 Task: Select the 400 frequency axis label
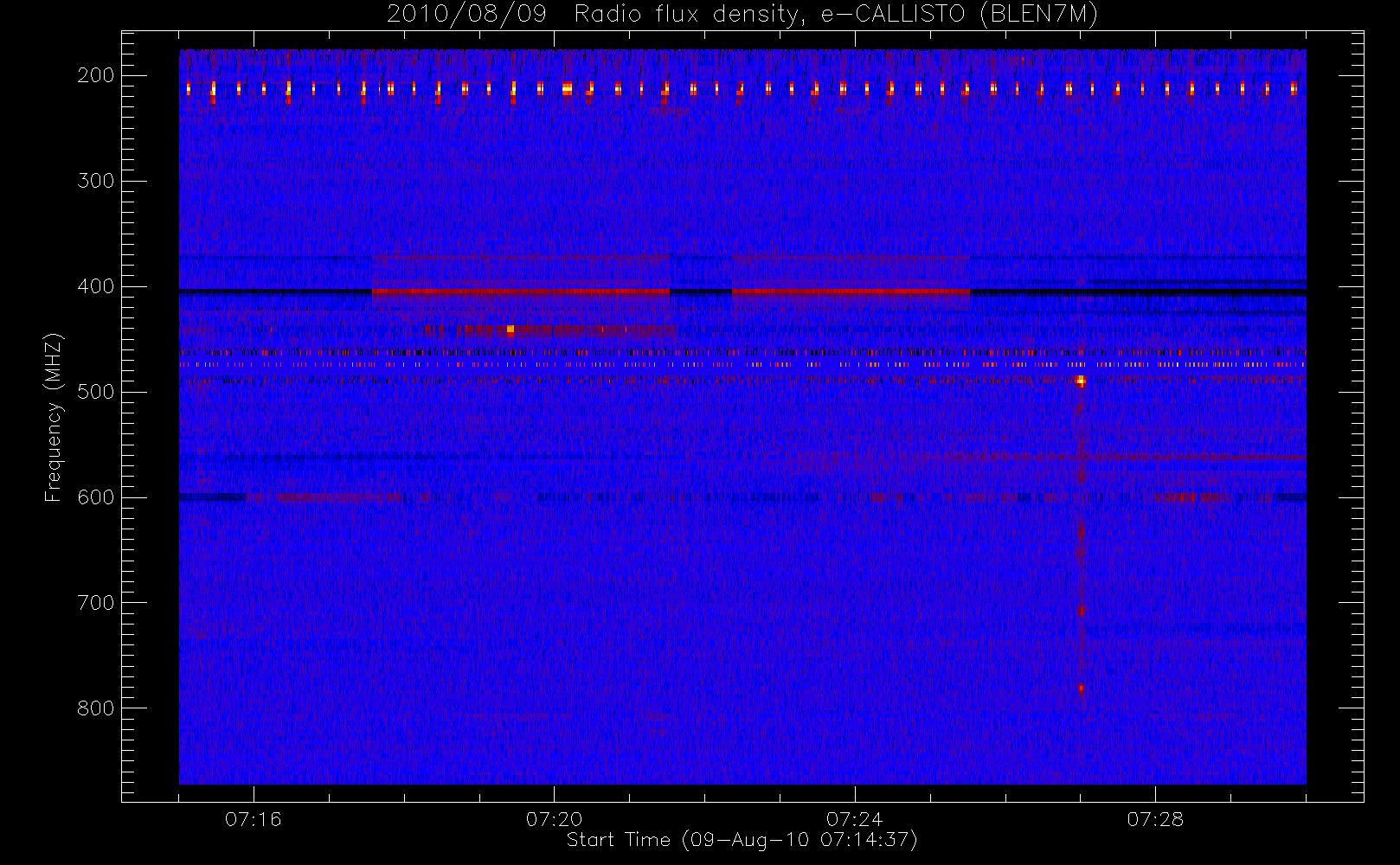tap(96, 286)
